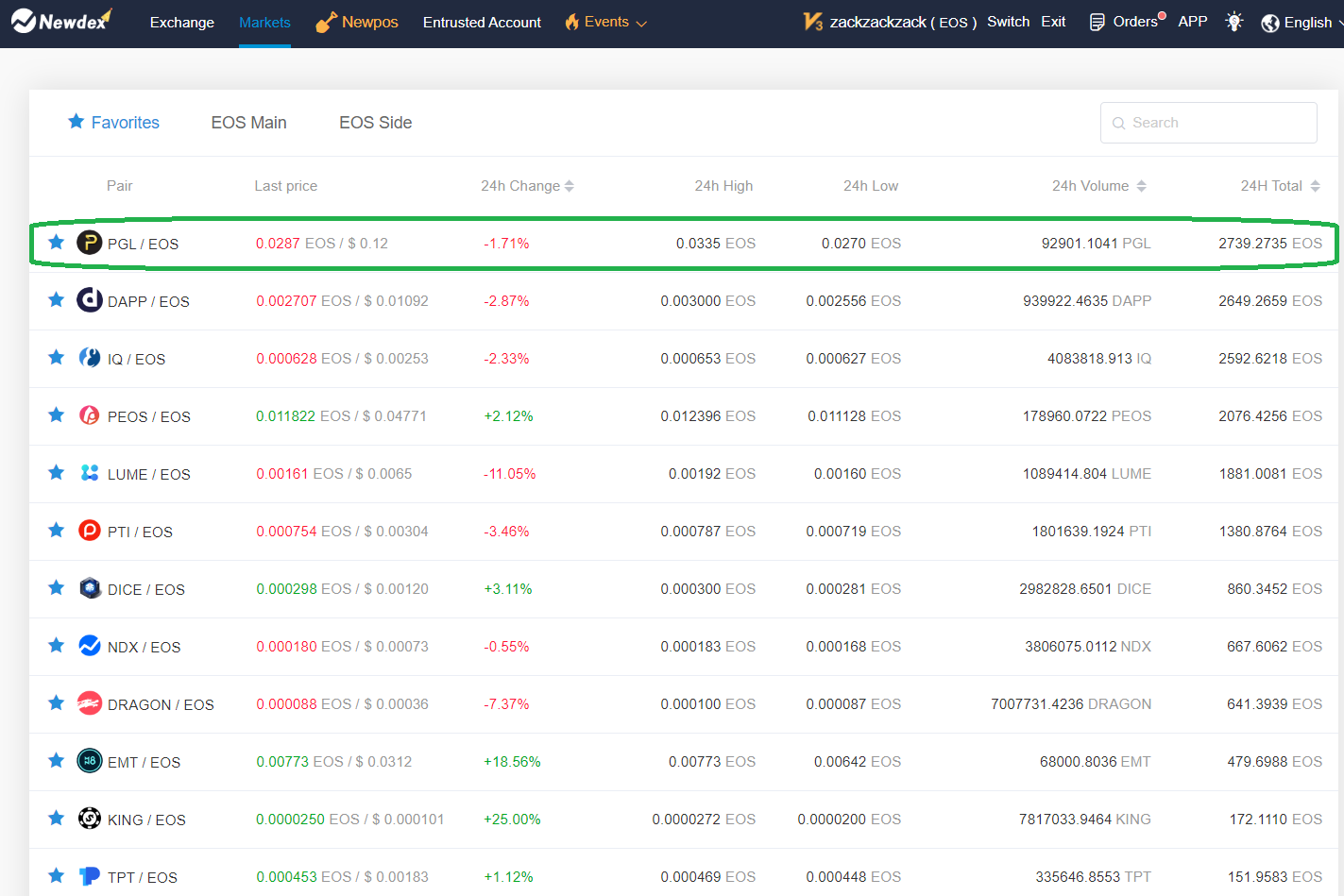Click the IQ token icon
The image size is (1344, 896).
[x=90, y=358]
